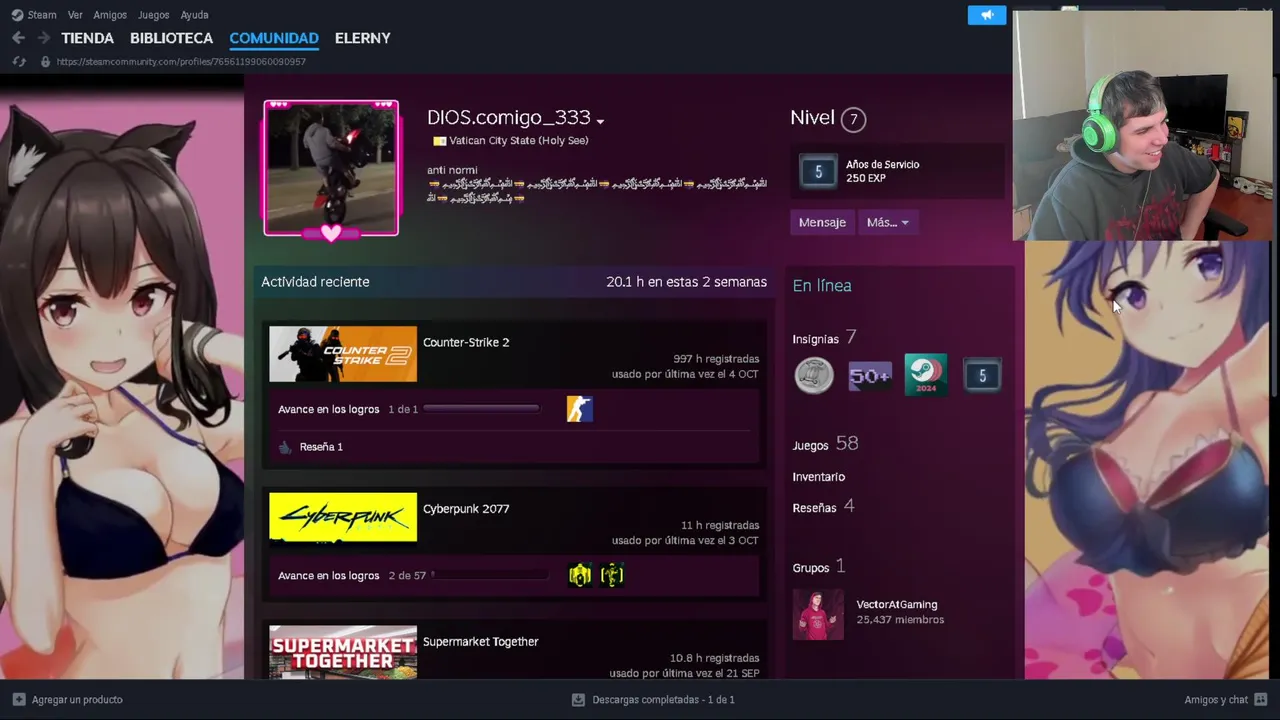Click the 50+ game collector badge

pyautogui.click(x=870, y=376)
